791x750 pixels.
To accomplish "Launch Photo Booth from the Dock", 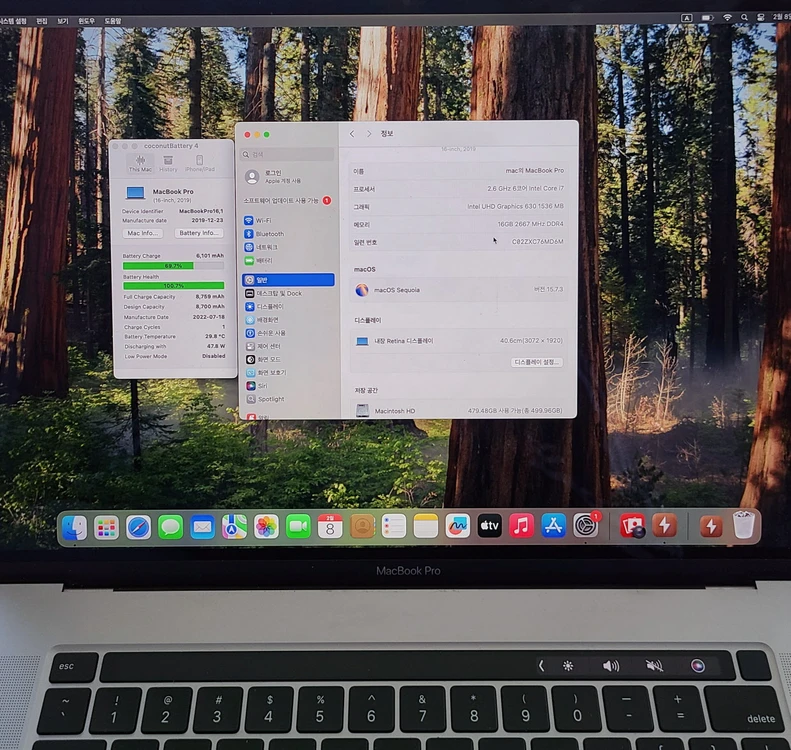I will pos(632,526).
